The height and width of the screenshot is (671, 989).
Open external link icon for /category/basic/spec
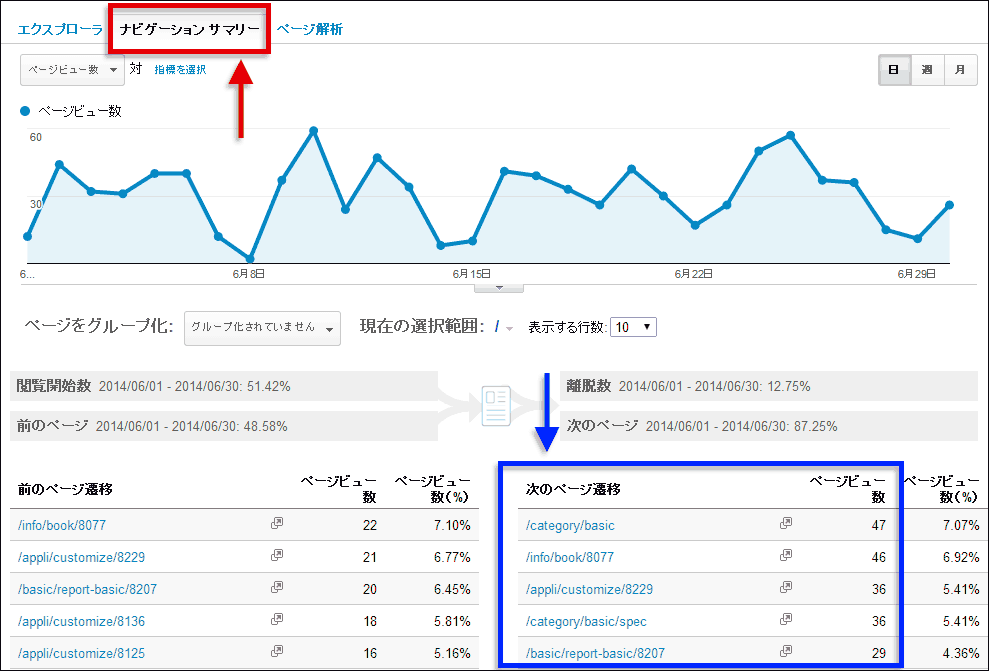pos(786,620)
